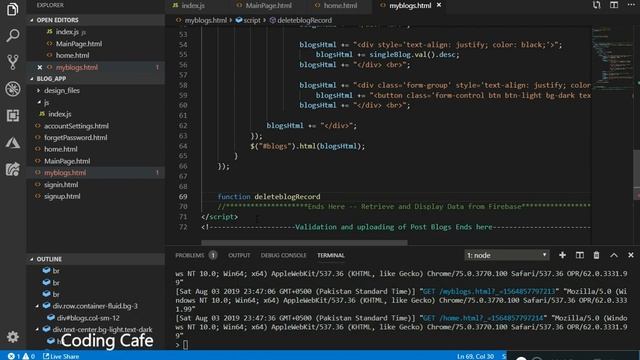Click the editor vertical scrollbar thumb

[636, 175]
